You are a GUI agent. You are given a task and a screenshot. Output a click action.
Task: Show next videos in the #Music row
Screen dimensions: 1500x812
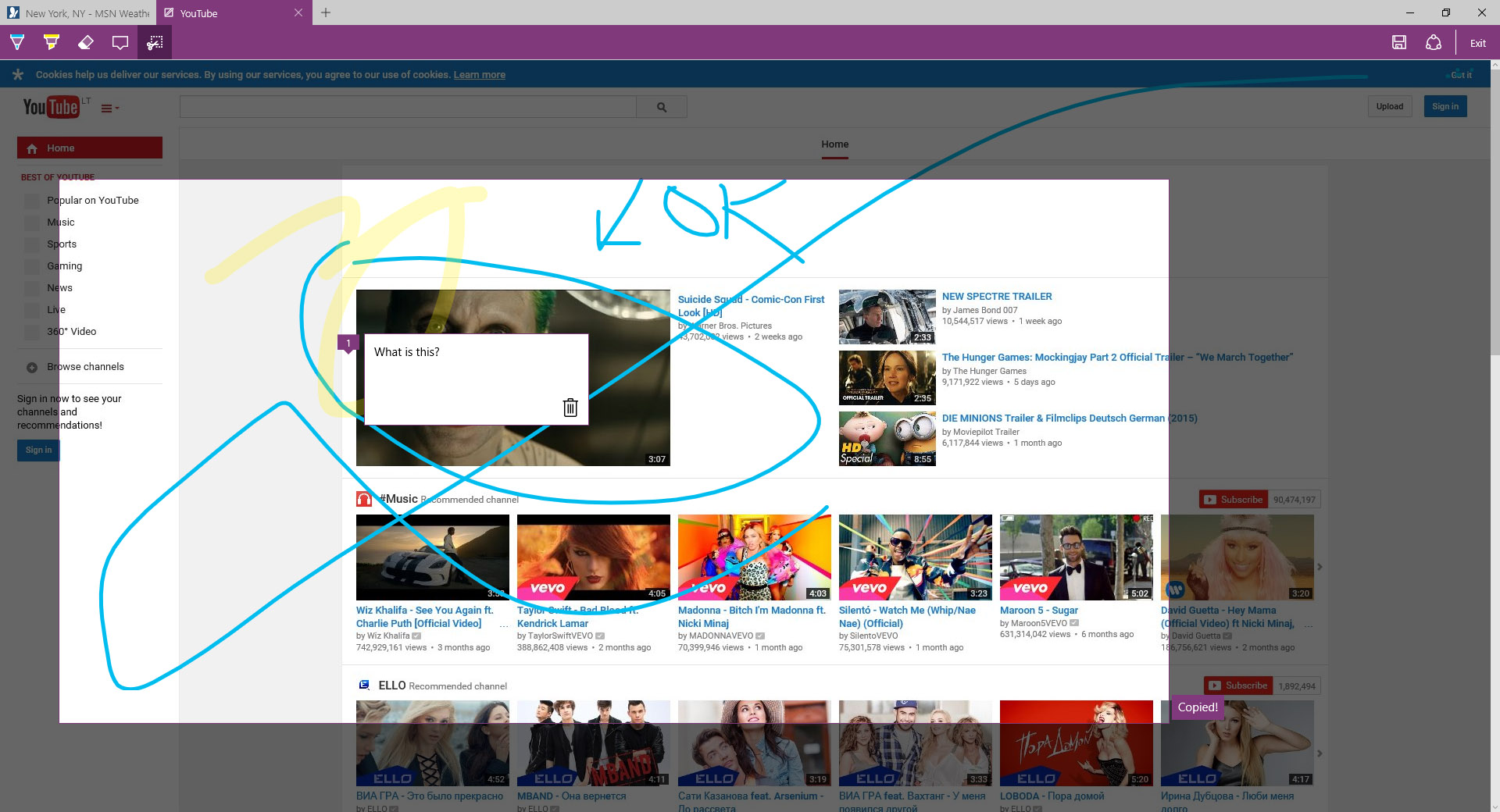pyautogui.click(x=1320, y=567)
